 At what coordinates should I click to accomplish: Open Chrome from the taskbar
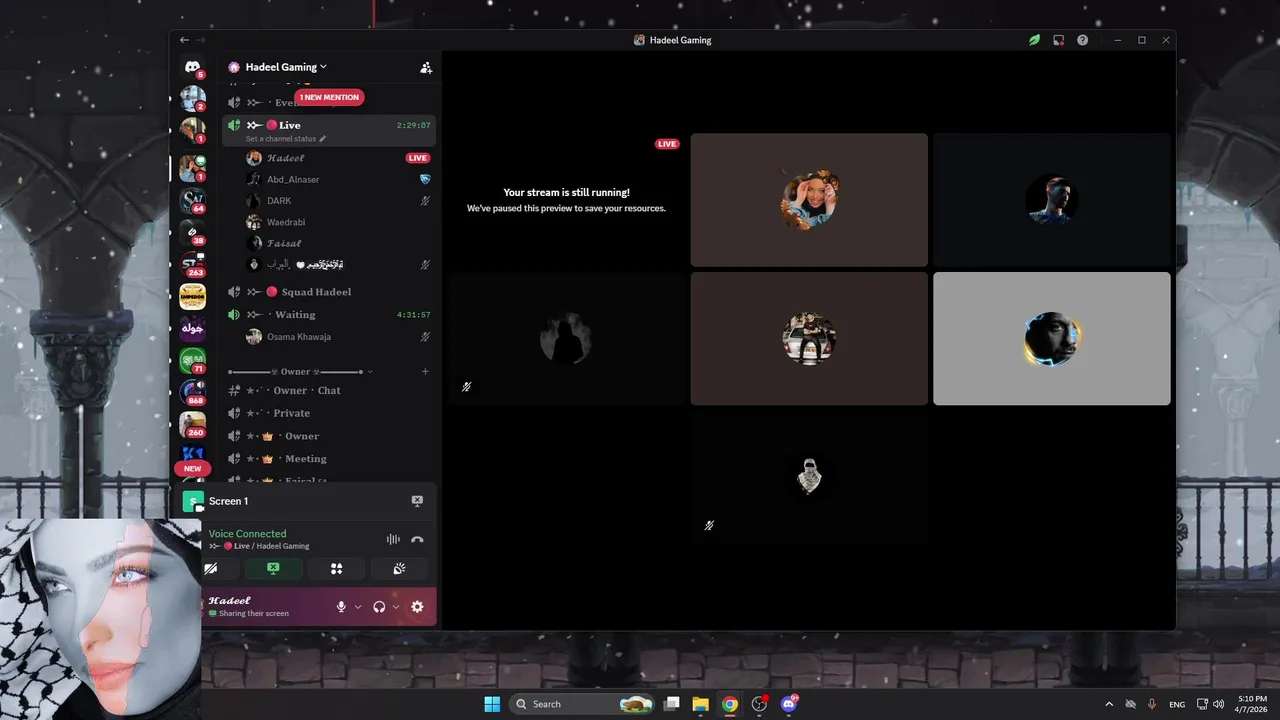click(730, 704)
